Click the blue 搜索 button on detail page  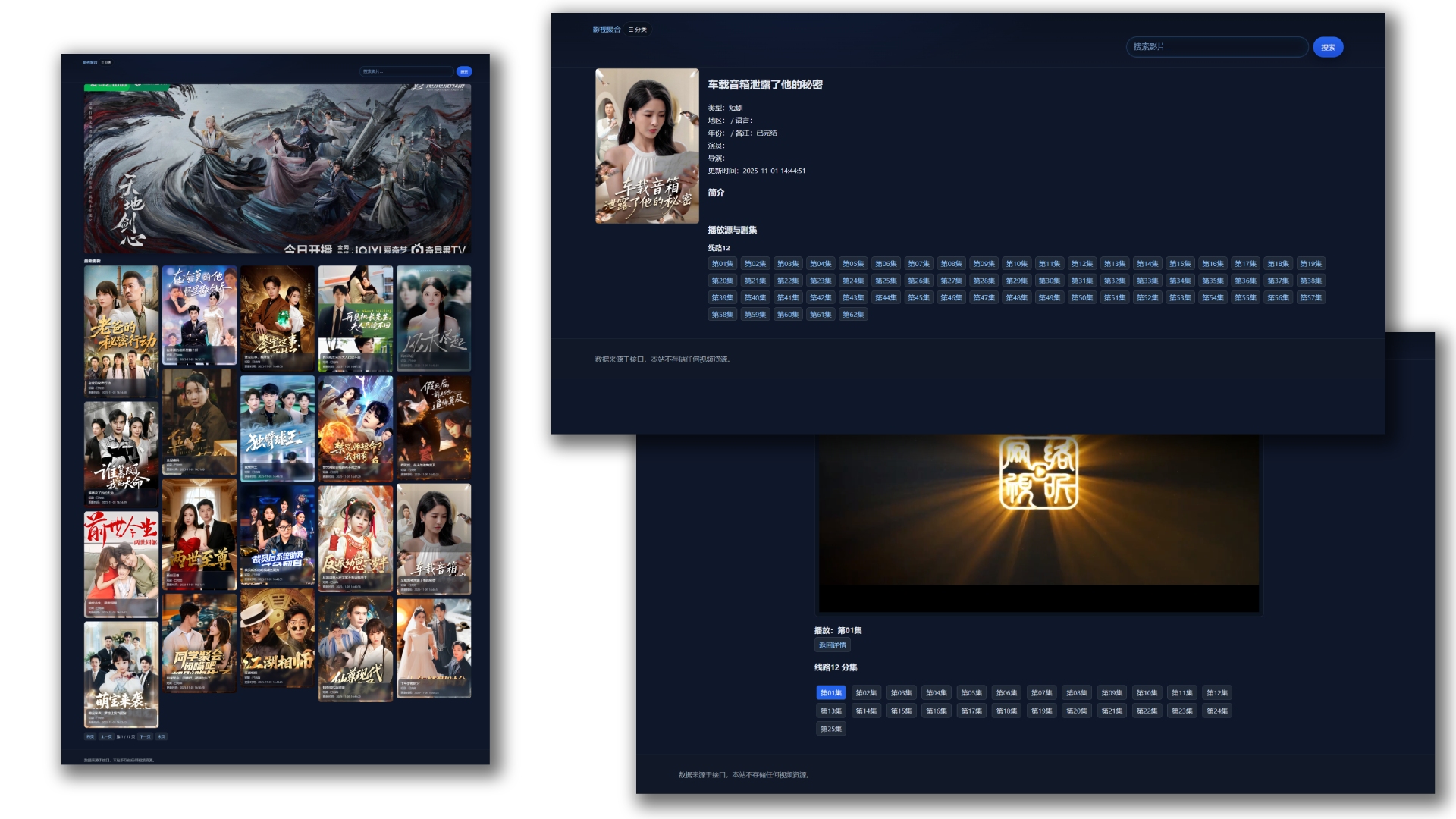[x=1328, y=47]
